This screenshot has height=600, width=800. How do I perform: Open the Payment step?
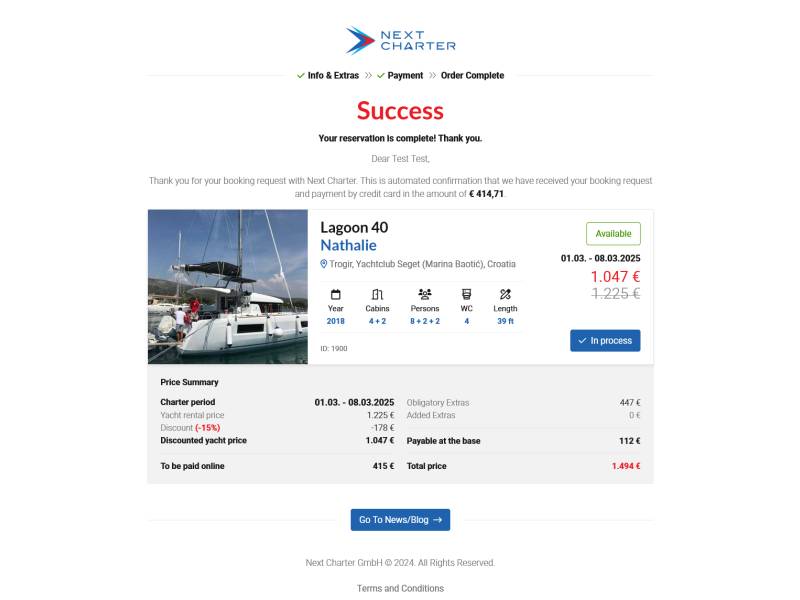point(405,76)
